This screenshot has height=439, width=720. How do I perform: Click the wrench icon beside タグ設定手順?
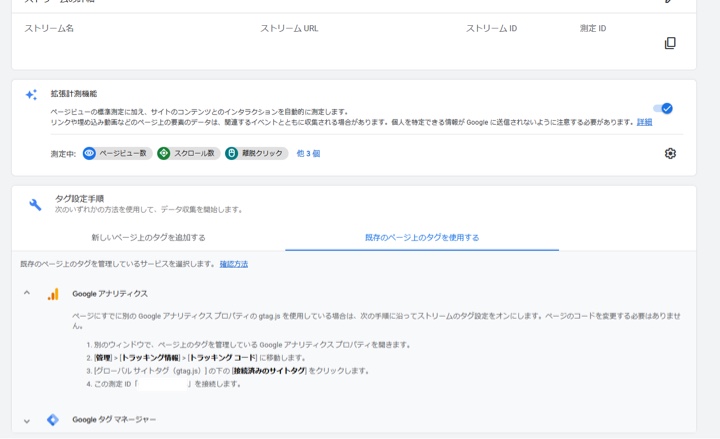[x=35, y=204]
